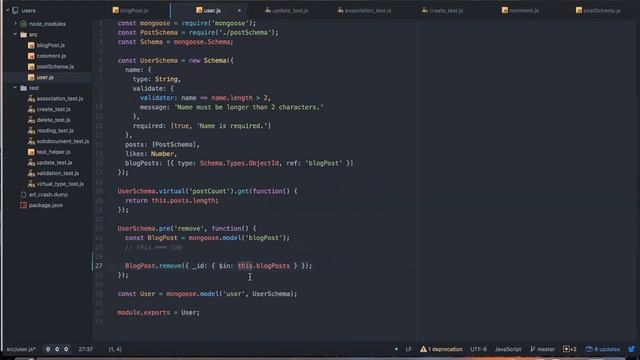The height and width of the screenshot is (360, 640).
Task: Click the JS icon beside postSchema.js in tree
Action: [31, 67]
